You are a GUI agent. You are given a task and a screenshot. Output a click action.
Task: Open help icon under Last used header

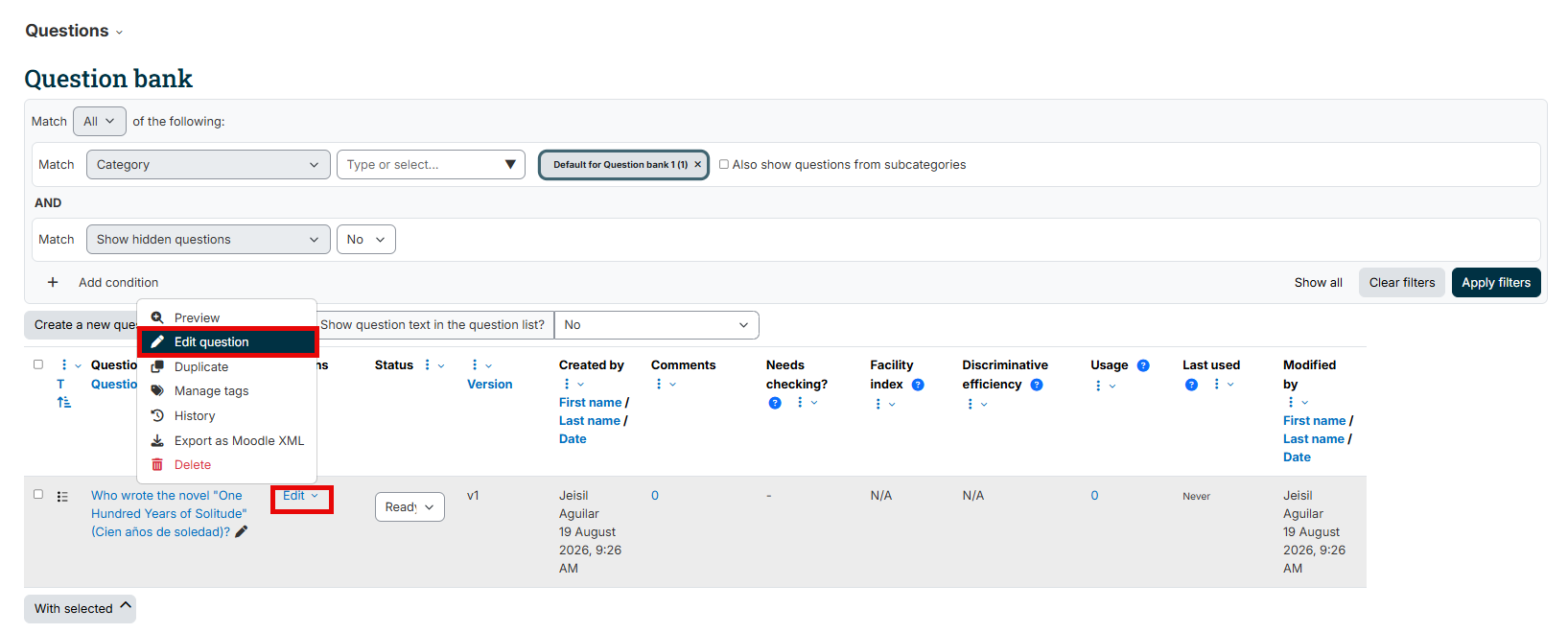(x=1191, y=385)
